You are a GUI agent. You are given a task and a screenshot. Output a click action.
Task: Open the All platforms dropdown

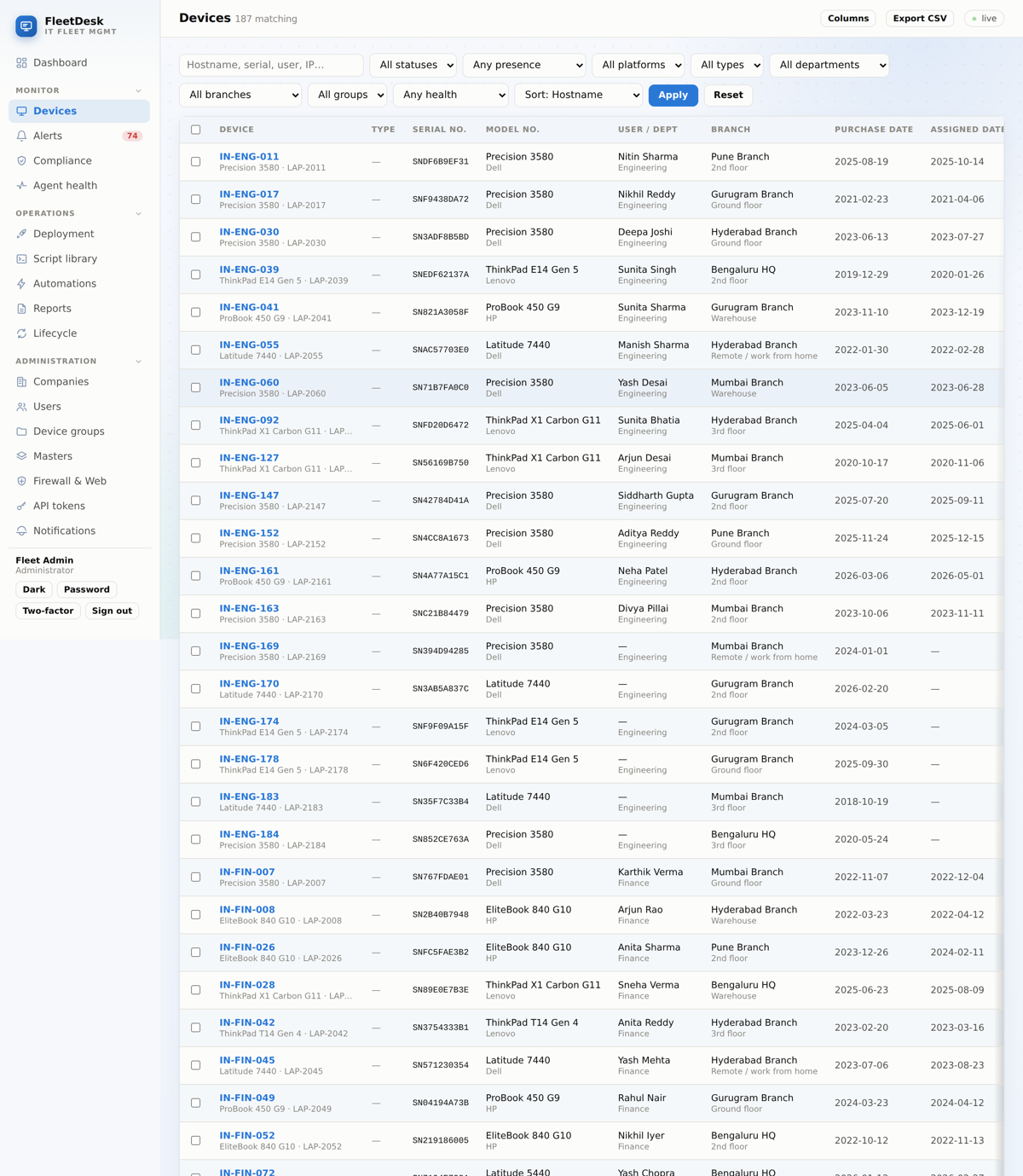tap(638, 65)
